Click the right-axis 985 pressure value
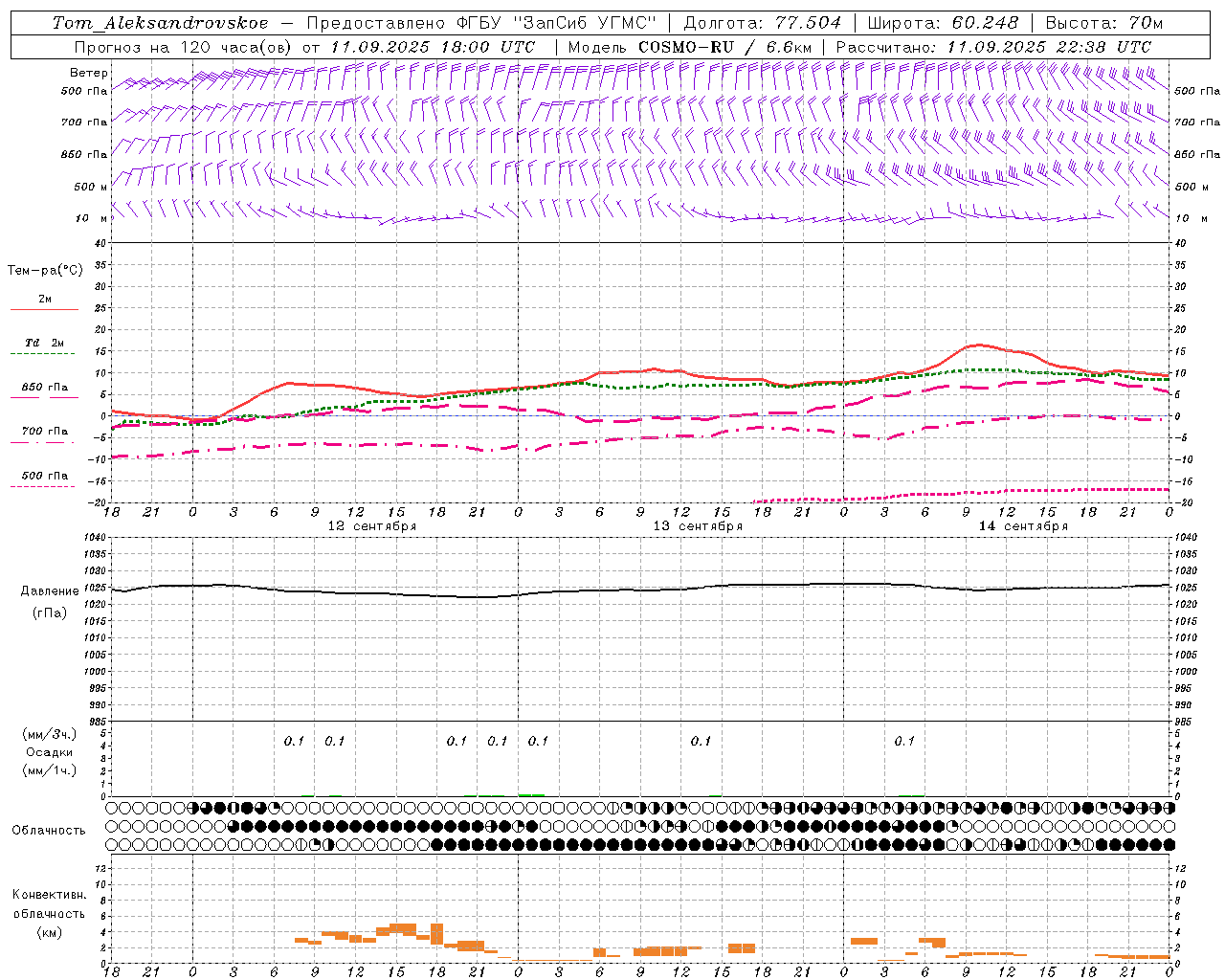This screenshot has height=980, width=1225. [x=1186, y=722]
